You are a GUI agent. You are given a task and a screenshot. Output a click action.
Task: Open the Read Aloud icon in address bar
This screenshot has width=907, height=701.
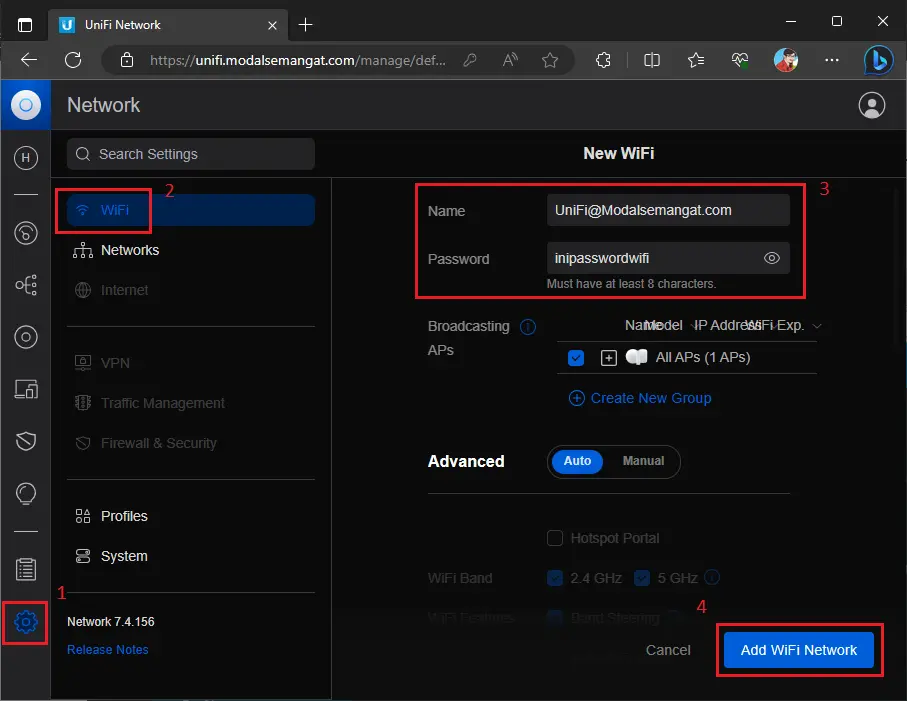pyautogui.click(x=510, y=60)
